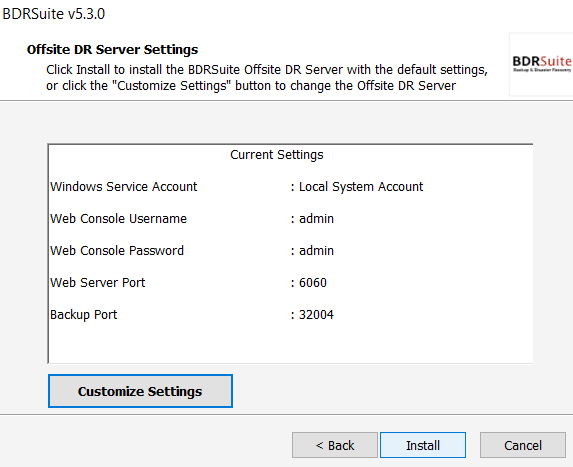Click the Customize Settings button

click(x=140, y=391)
